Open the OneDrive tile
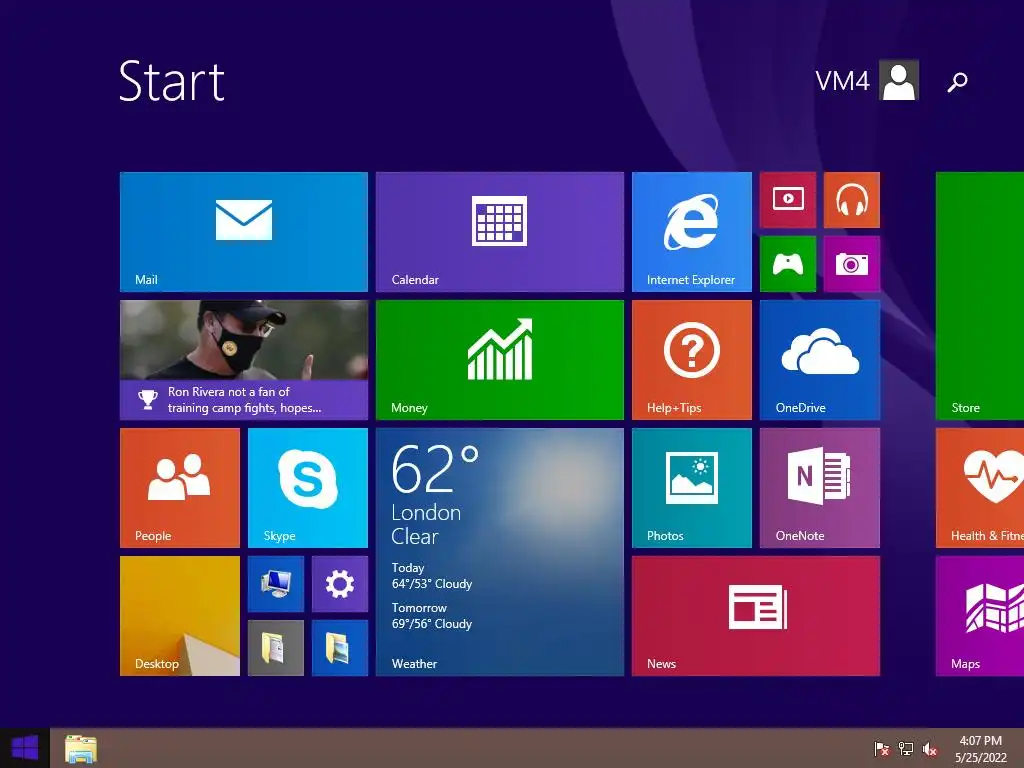The image size is (1024, 768). 820,360
